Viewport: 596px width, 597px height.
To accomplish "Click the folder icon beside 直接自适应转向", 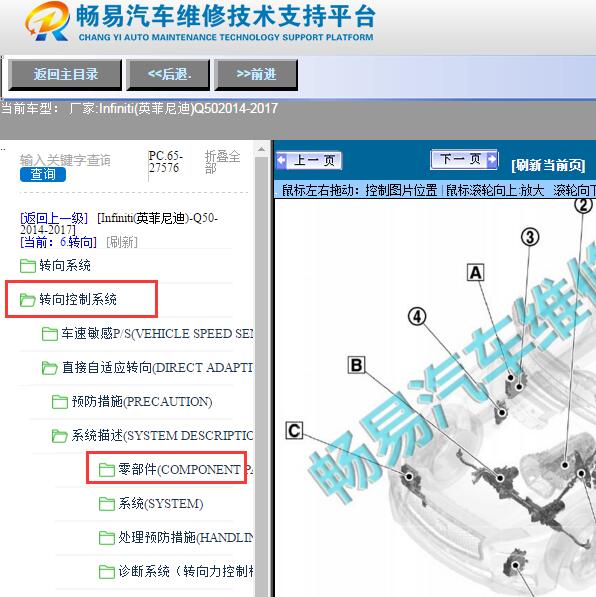I will (50, 368).
